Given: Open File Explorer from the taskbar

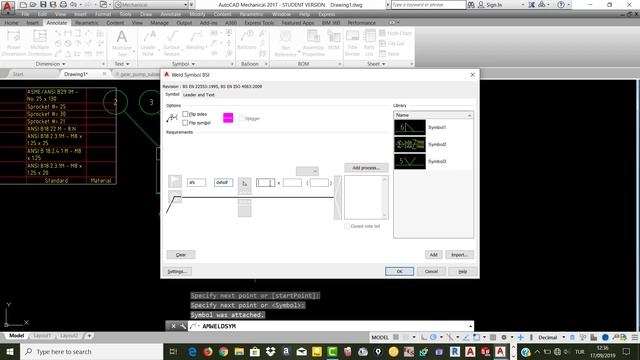Looking at the screenshot, I should pyautogui.click(x=239, y=351).
